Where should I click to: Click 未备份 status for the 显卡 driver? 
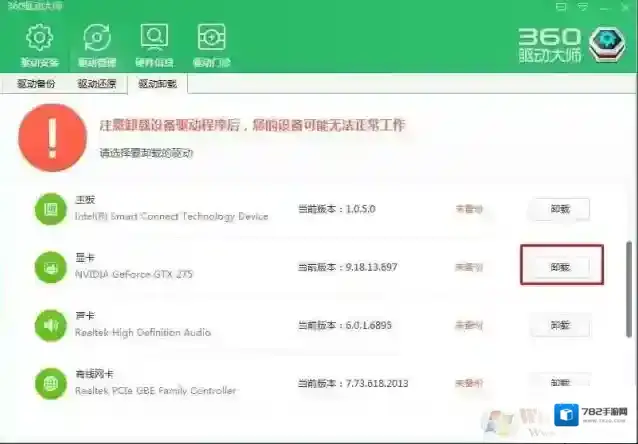[469, 267]
